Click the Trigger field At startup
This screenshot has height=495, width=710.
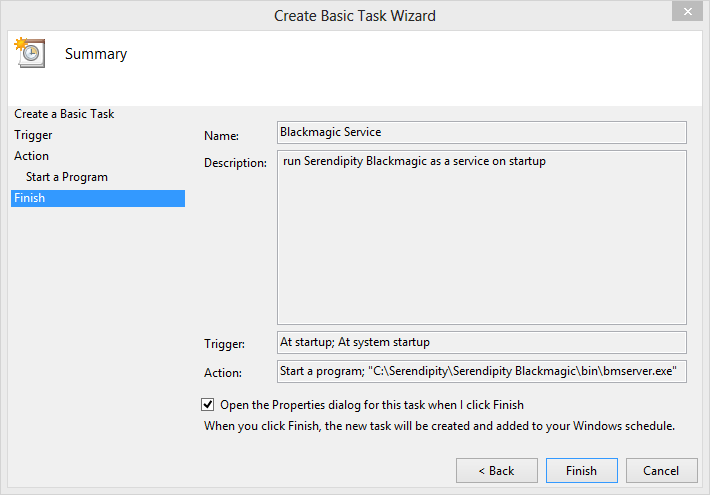click(482, 342)
